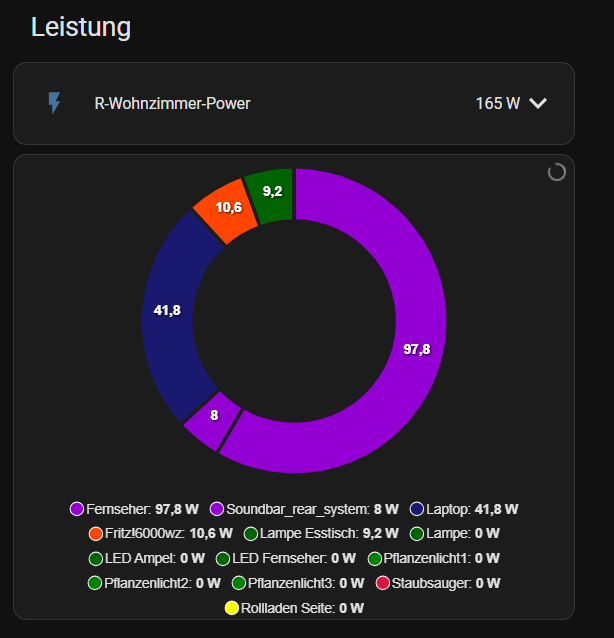
Task: Click the red Staubsauger legend dot
Action: click(382, 582)
